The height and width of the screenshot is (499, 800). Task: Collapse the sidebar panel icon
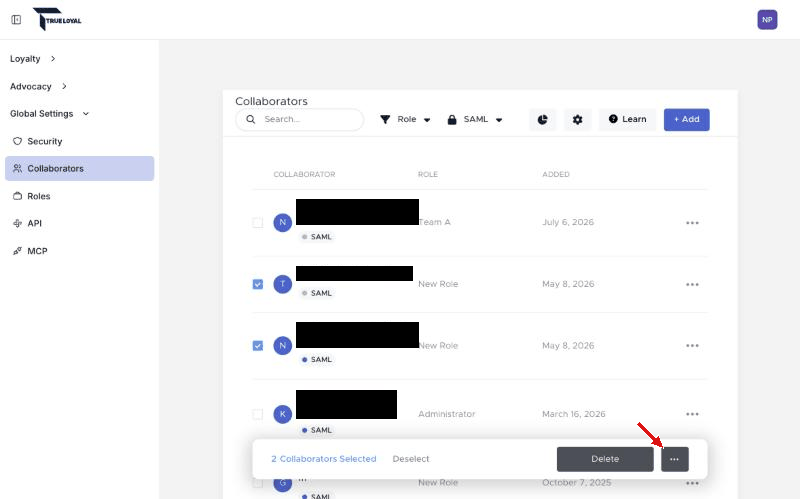(x=16, y=19)
